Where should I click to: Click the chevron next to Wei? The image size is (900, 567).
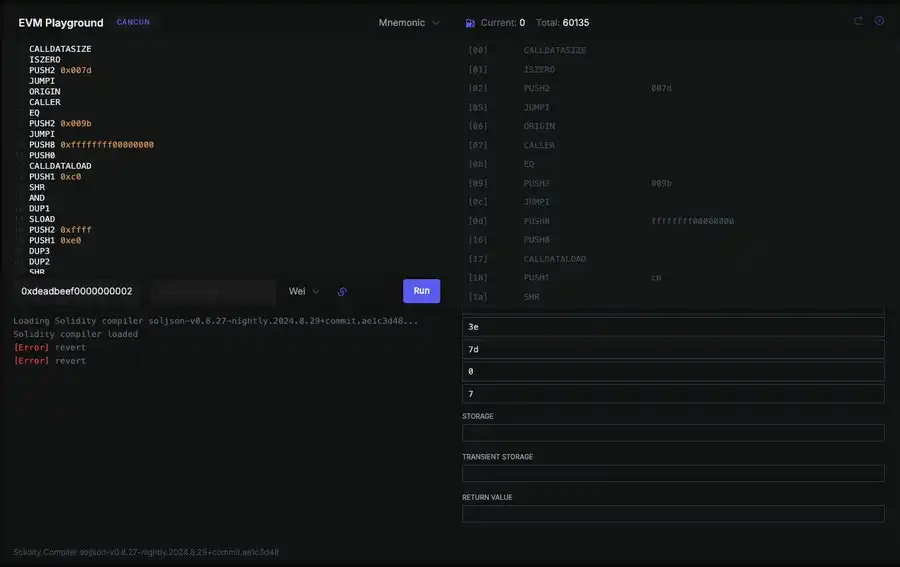316,292
